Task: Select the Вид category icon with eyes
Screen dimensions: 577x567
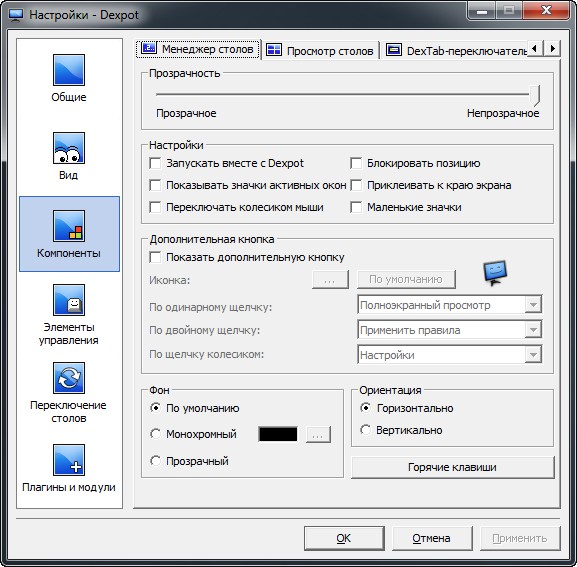Action: 69,148
